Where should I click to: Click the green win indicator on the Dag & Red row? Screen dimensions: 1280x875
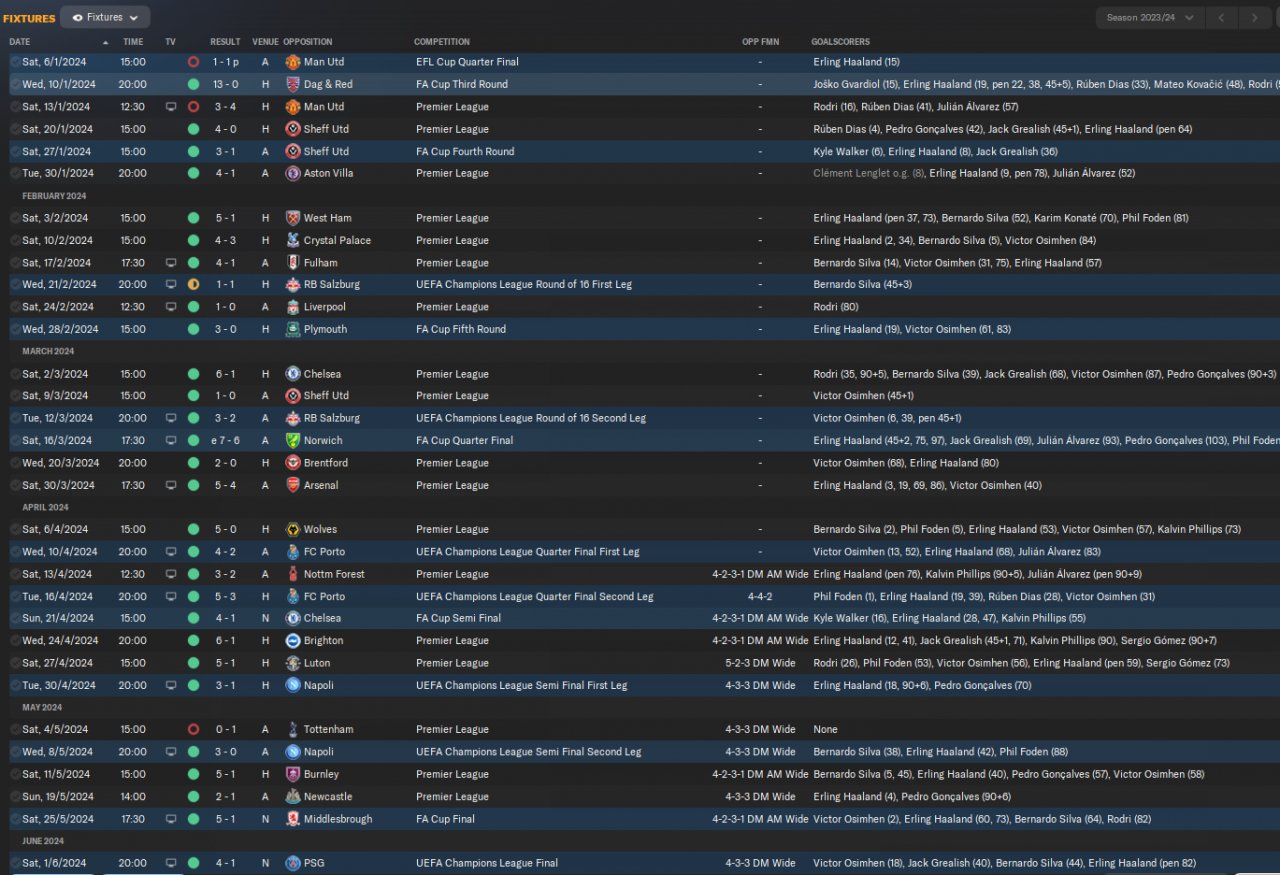pos(193,84)
